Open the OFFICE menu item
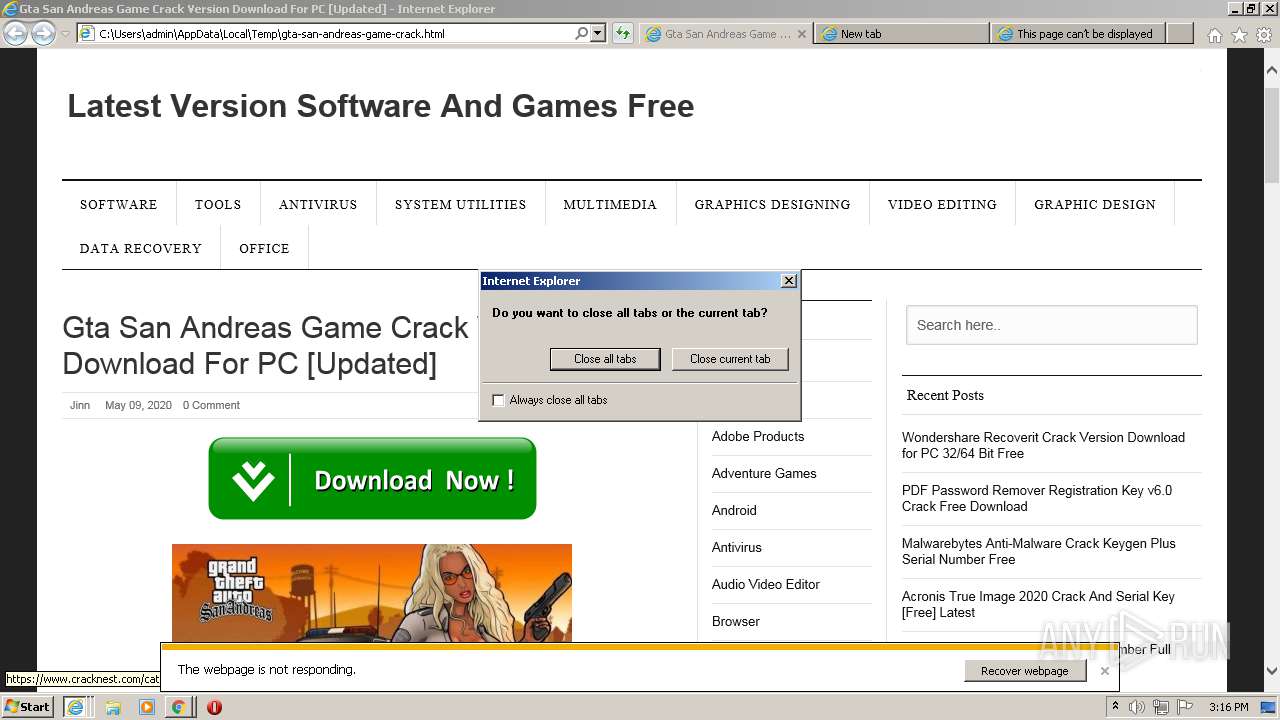The height and width of the screenshot is (720, 1280). click(264, 248)
